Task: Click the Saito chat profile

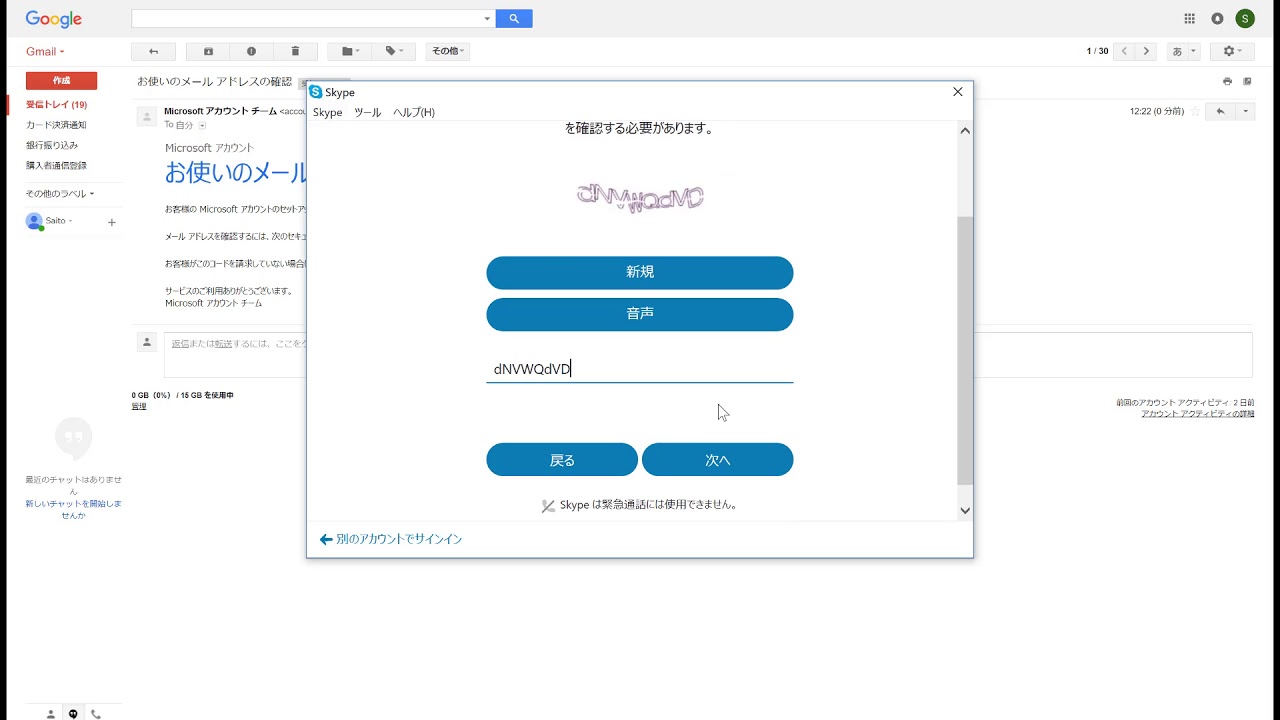Action: click(48, 221)
